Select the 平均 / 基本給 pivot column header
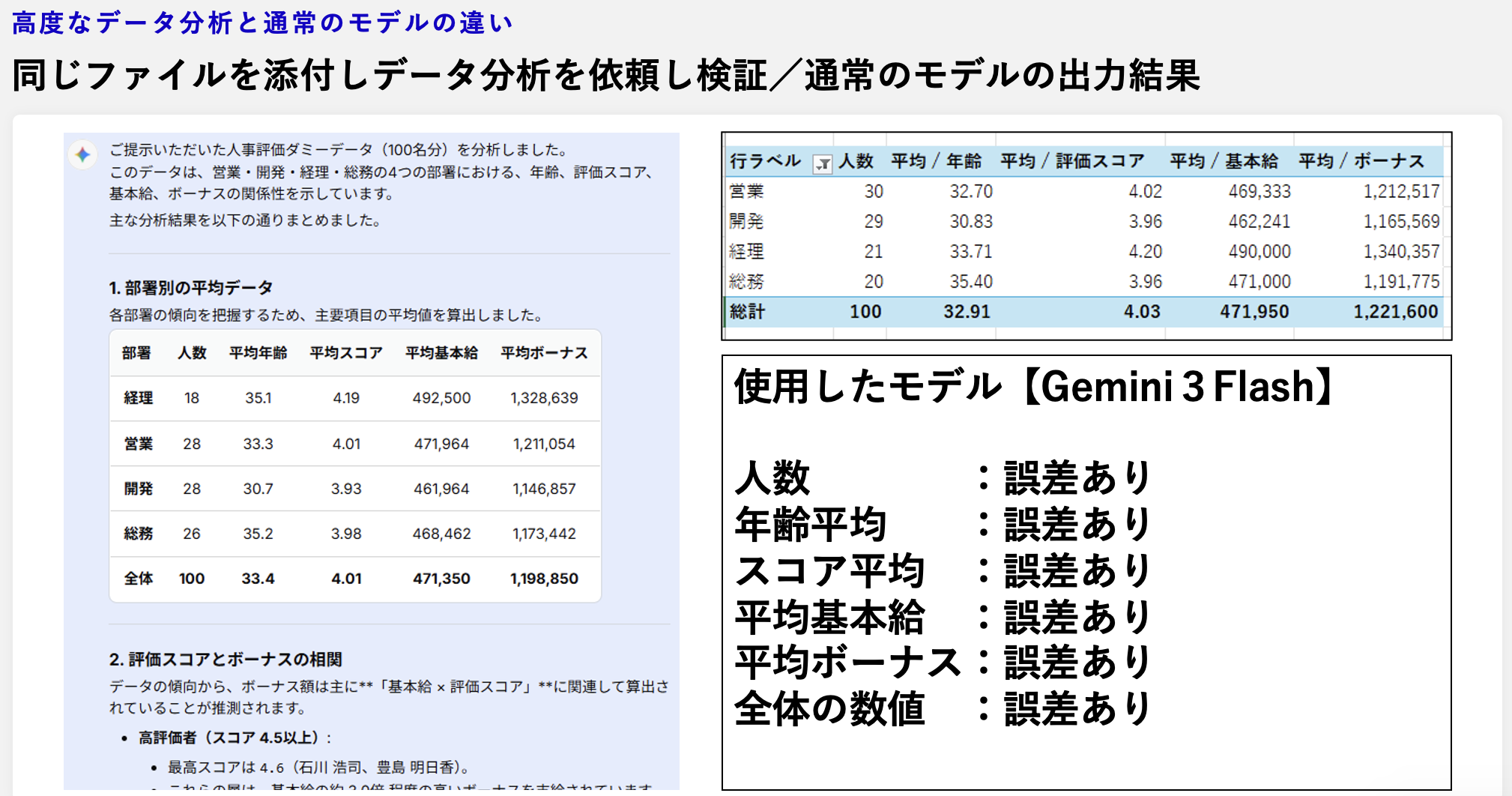The height and width of the screenshot is (796, 1512). (1224, 161)
